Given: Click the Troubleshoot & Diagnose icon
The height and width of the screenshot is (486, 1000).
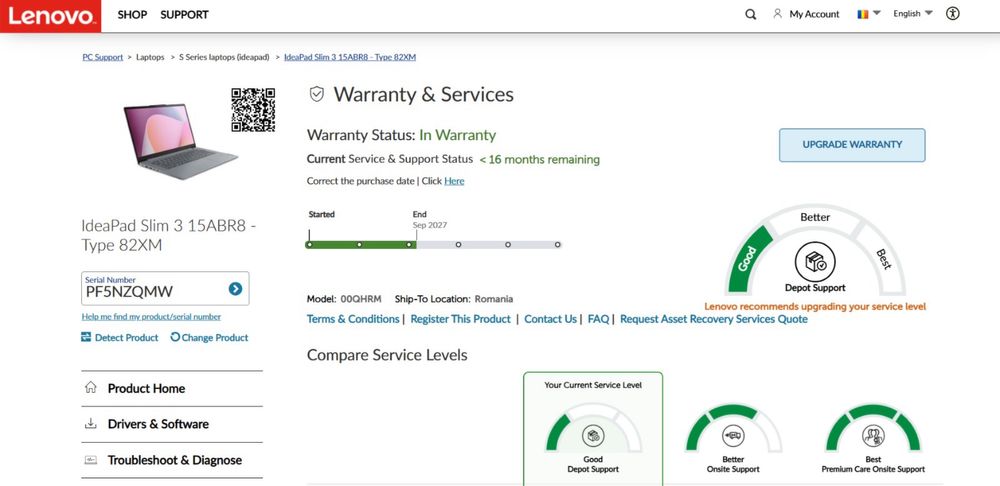Looking at the screenshot, I should coord(91,460).
